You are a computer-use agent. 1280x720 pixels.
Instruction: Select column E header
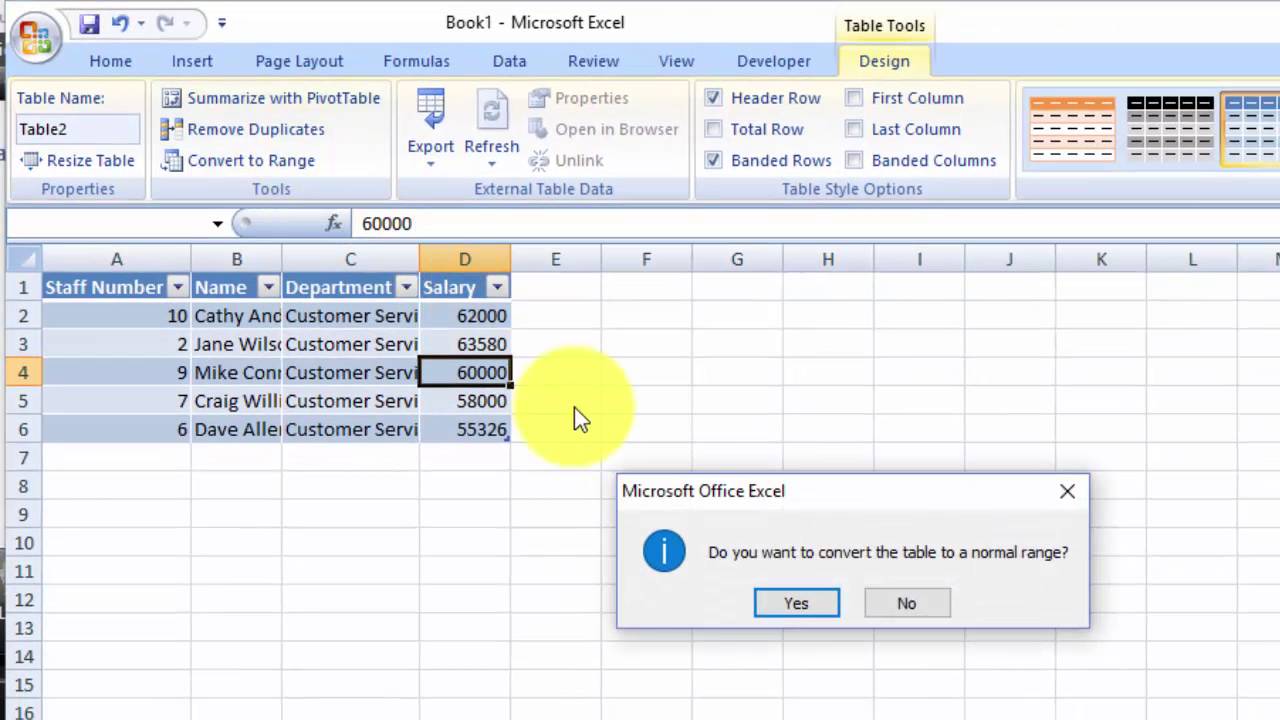pyautogui.click(x=556, y=259)
